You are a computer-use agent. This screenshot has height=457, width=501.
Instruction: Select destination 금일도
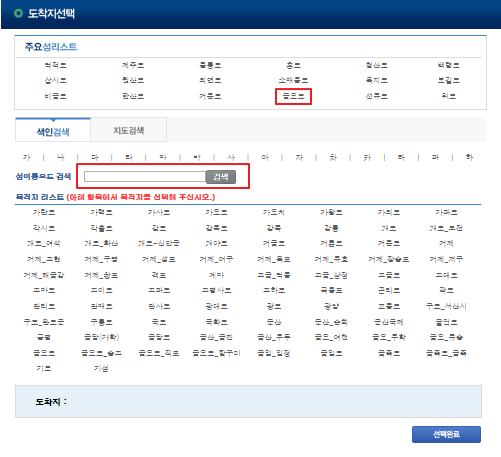click(x=331, y=353)
